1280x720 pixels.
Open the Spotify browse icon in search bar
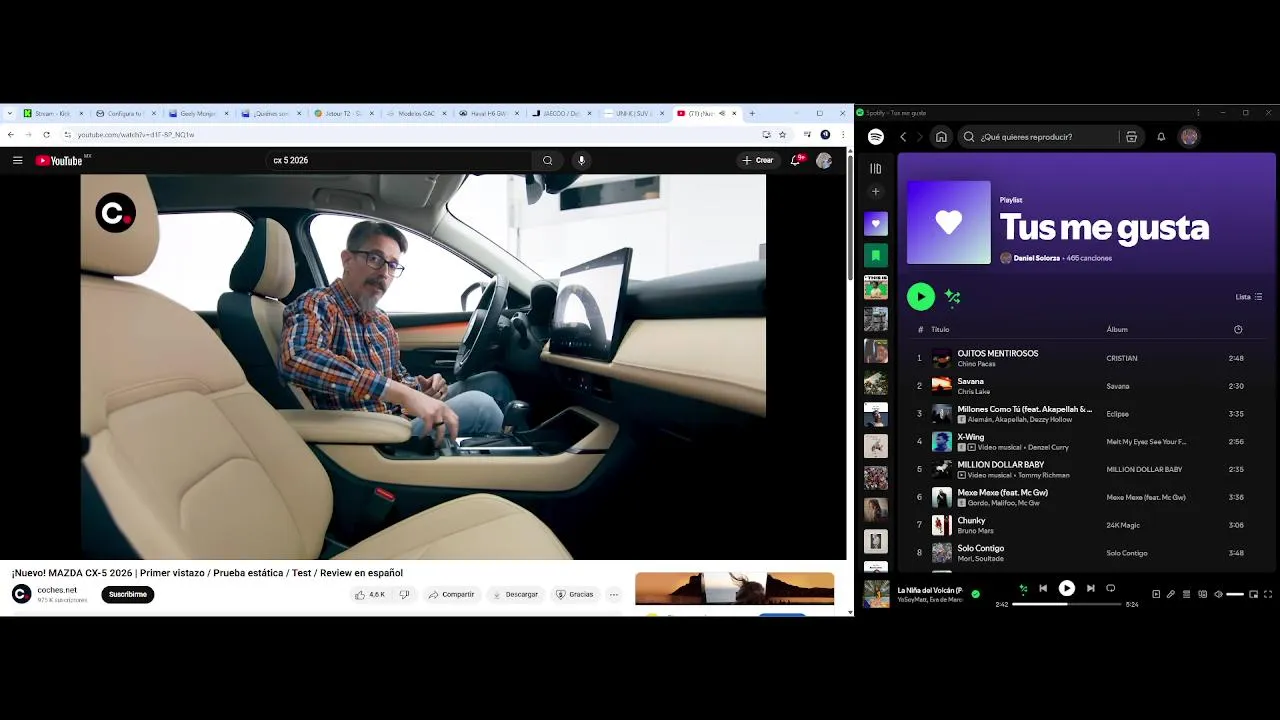click(x=1131, y=137)
